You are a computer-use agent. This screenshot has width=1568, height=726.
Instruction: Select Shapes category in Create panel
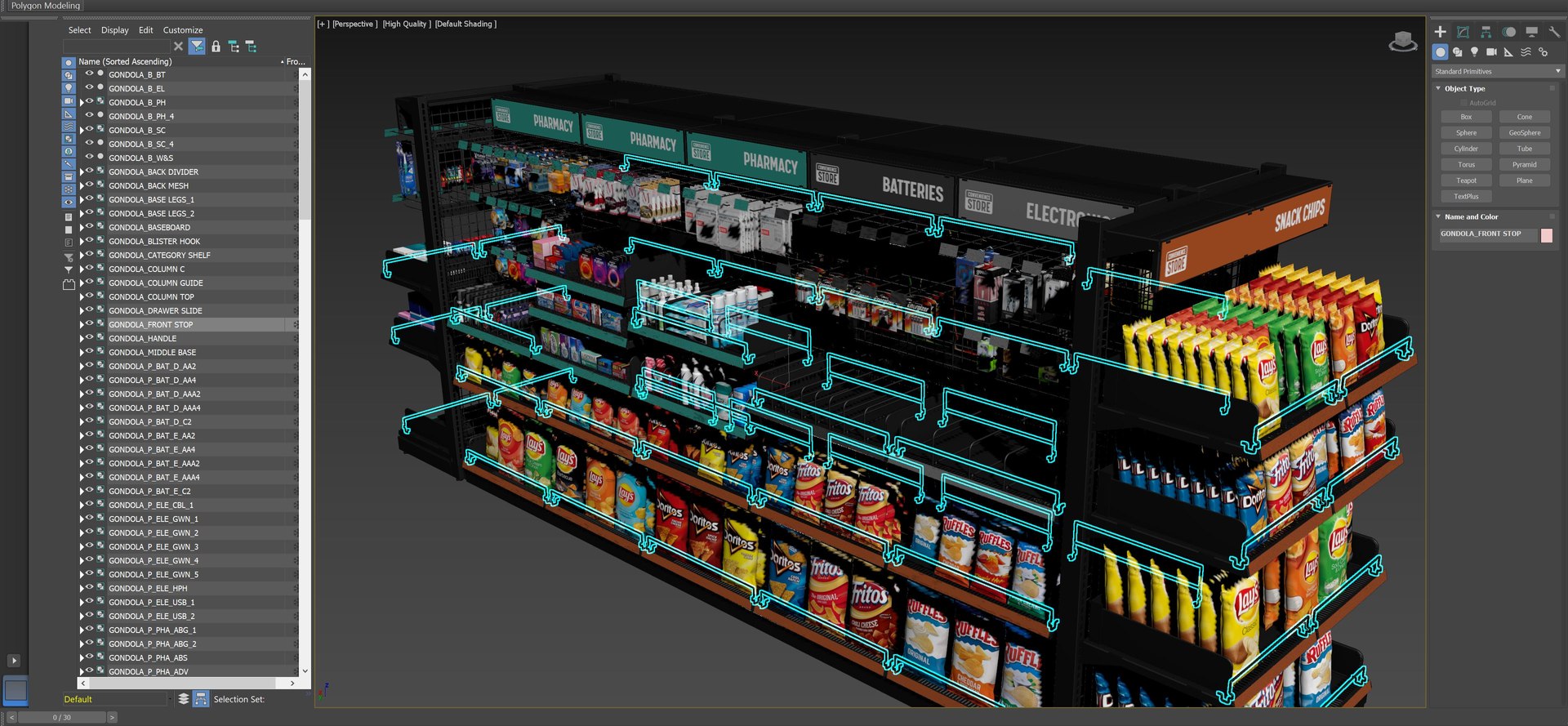[x=1457, y=52]
